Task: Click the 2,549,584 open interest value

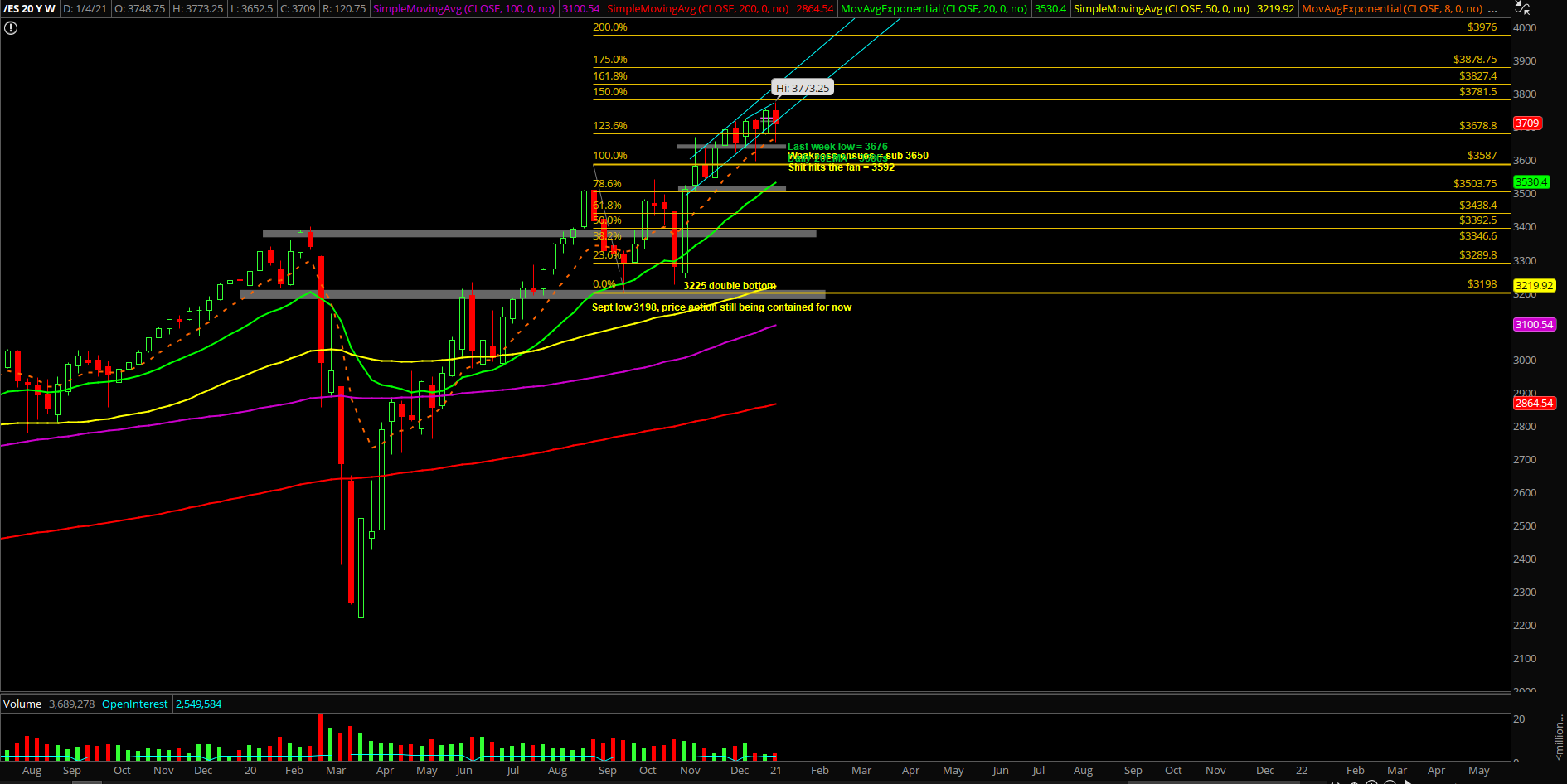Action: tap(199, 704)
